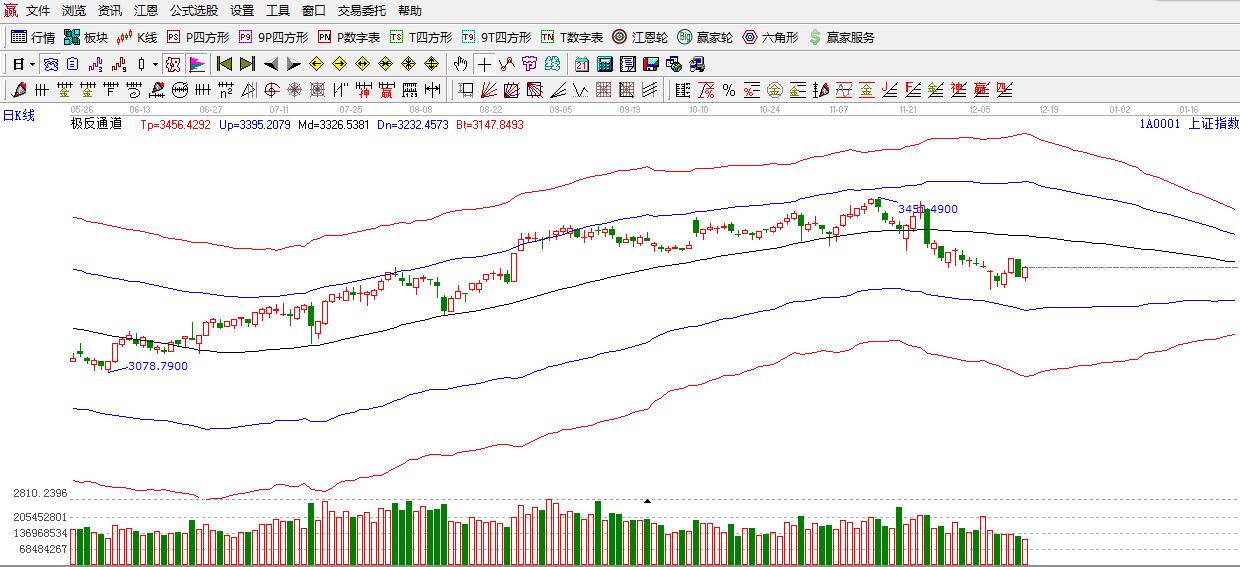The height and width of the screenshot is (567, 1240).
Task: Click the 江恩轮 button
Action: point(639,37)
